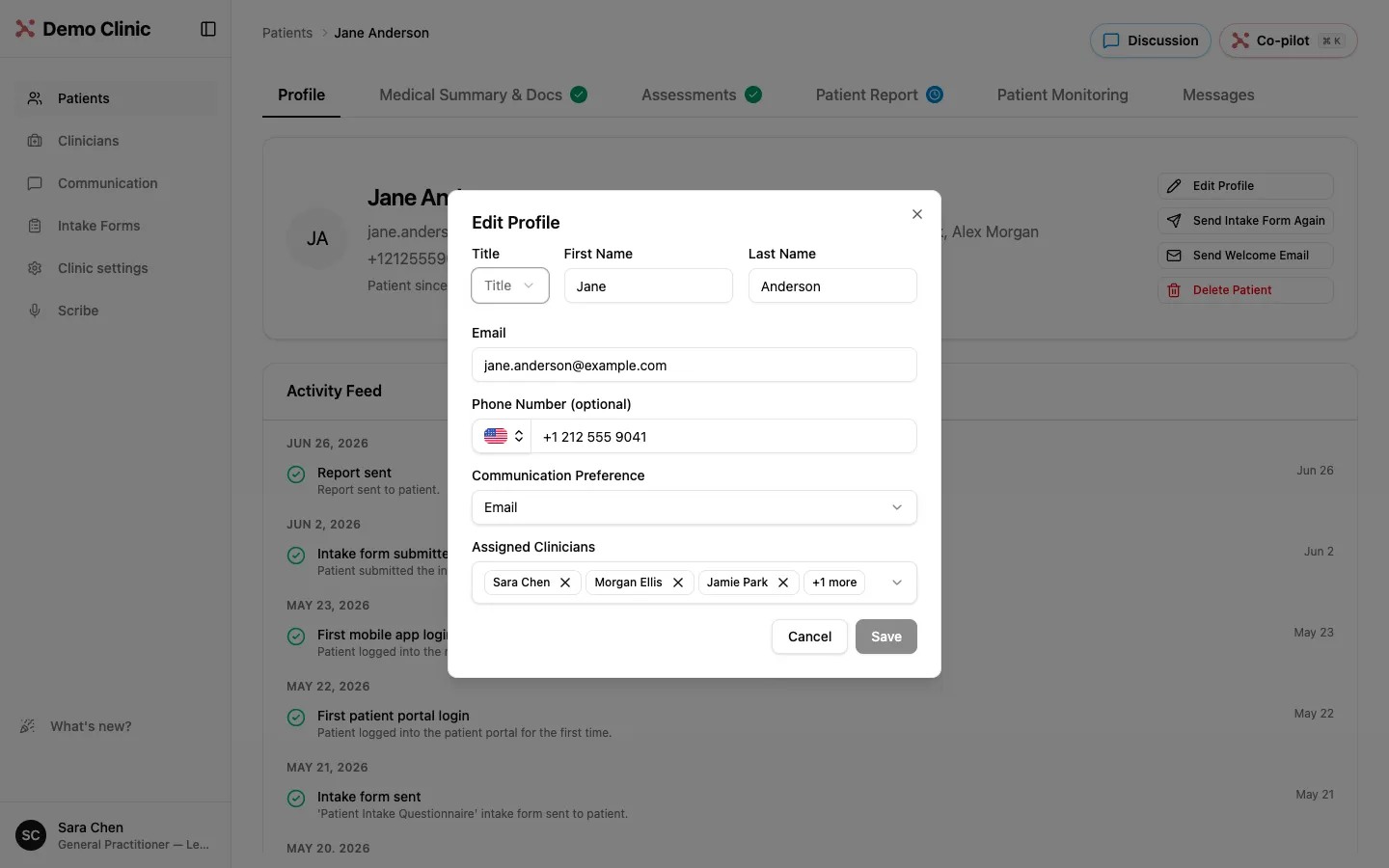The width and height of the screenshot is (1389, 868).
Task: Open the Messages tab
Action: (1218, 95)
